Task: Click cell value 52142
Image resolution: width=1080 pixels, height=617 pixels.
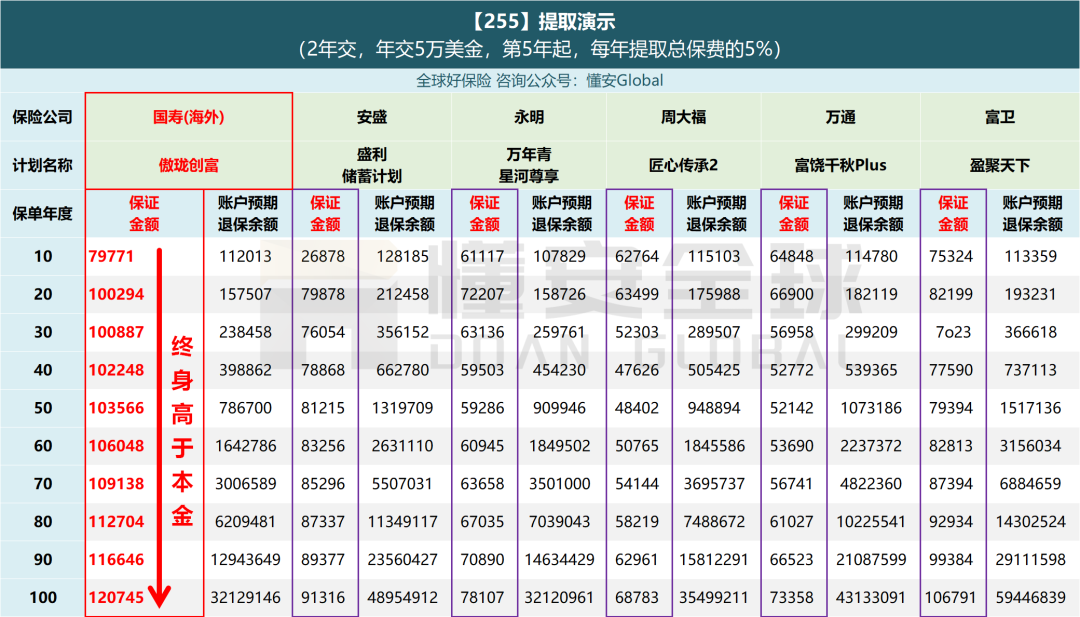Action: pyautogui.click(x=792, y=408)
